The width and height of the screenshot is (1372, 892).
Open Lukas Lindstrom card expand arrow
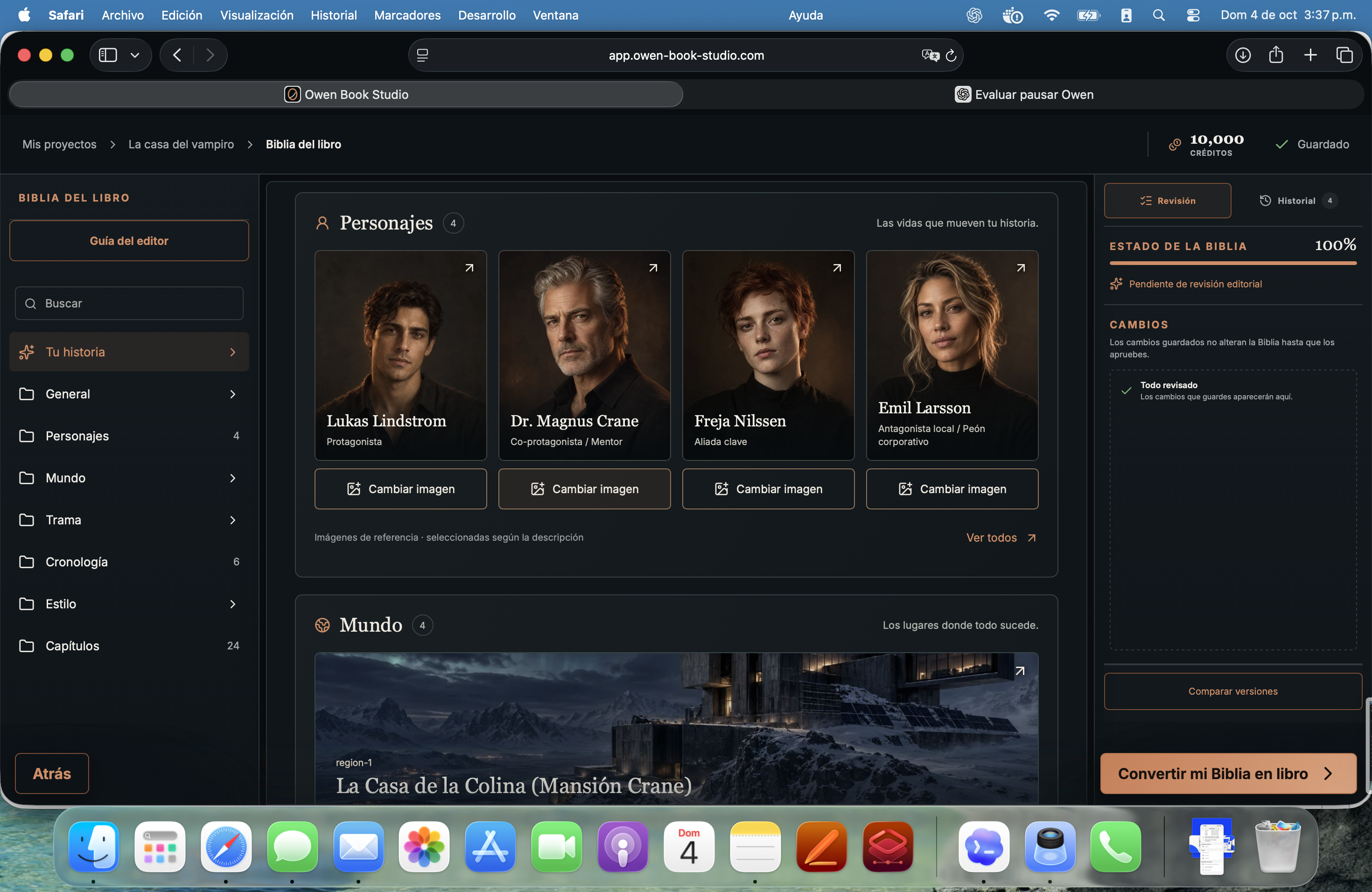[469, 268]
